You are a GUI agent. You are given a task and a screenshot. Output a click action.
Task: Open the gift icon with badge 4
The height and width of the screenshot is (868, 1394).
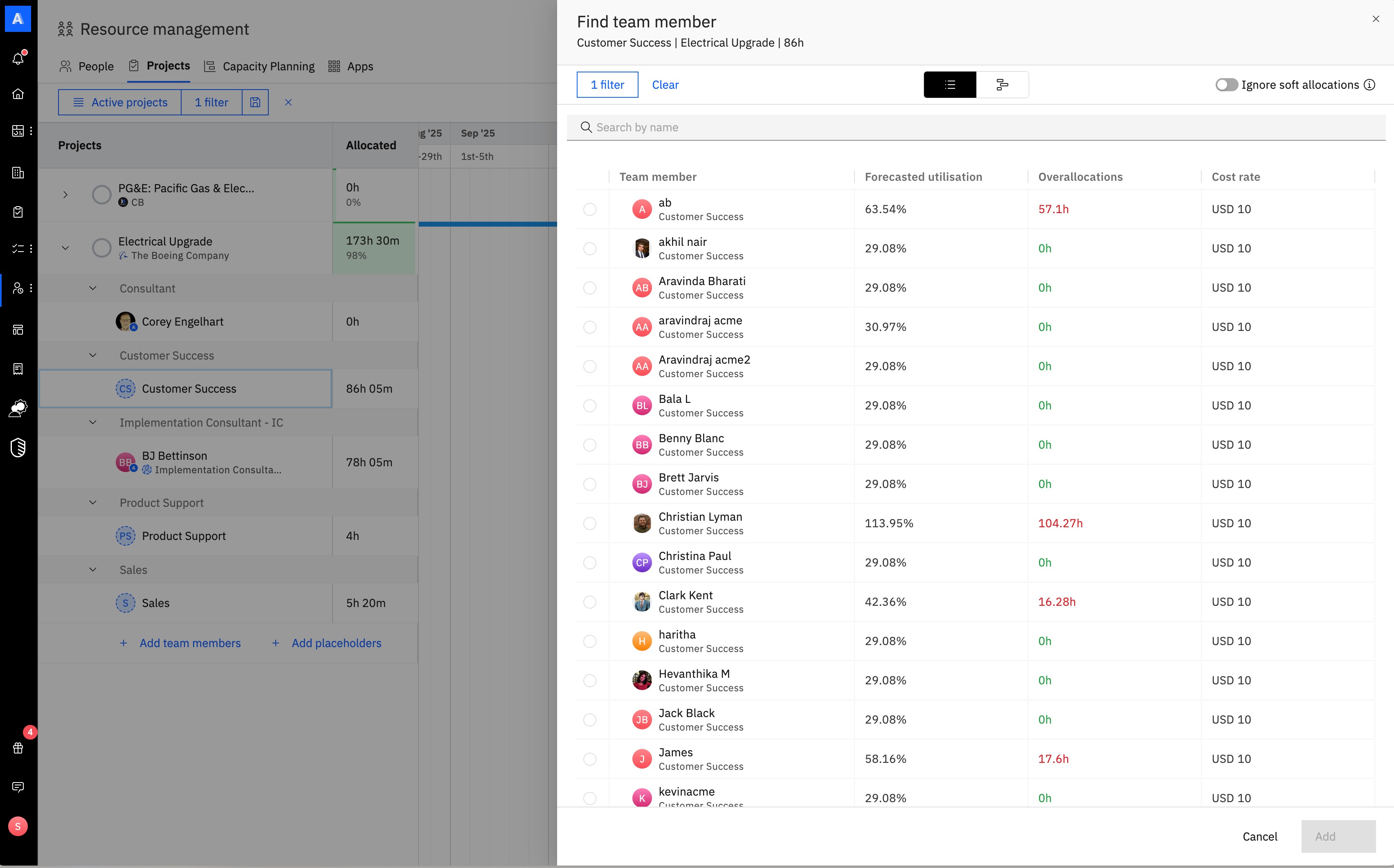18,747
